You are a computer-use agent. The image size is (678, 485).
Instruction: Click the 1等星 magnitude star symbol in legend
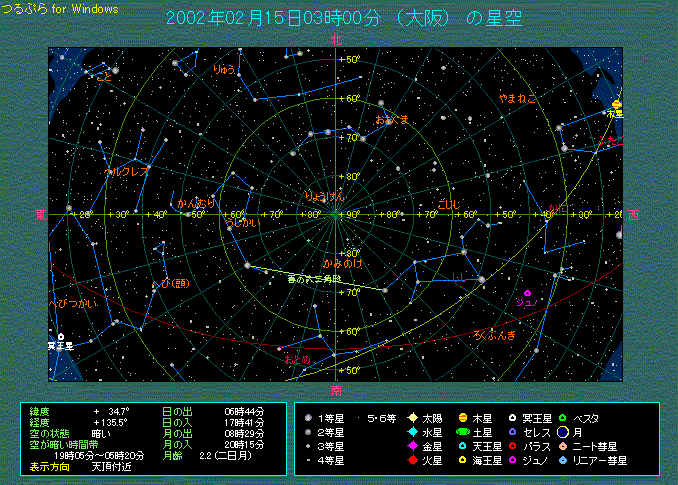point(309,418)
